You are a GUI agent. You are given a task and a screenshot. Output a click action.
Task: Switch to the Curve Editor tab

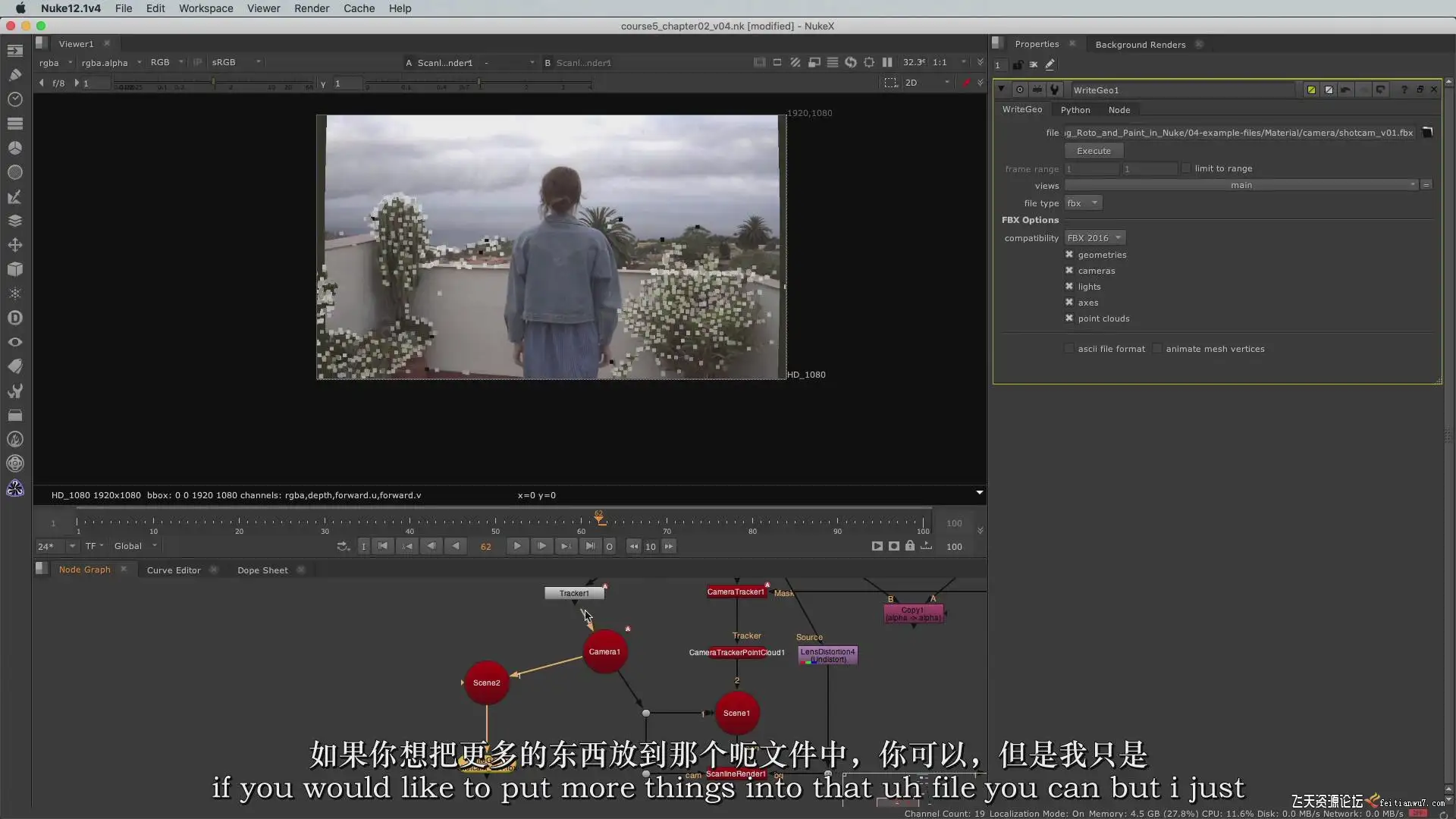[174, 570]
